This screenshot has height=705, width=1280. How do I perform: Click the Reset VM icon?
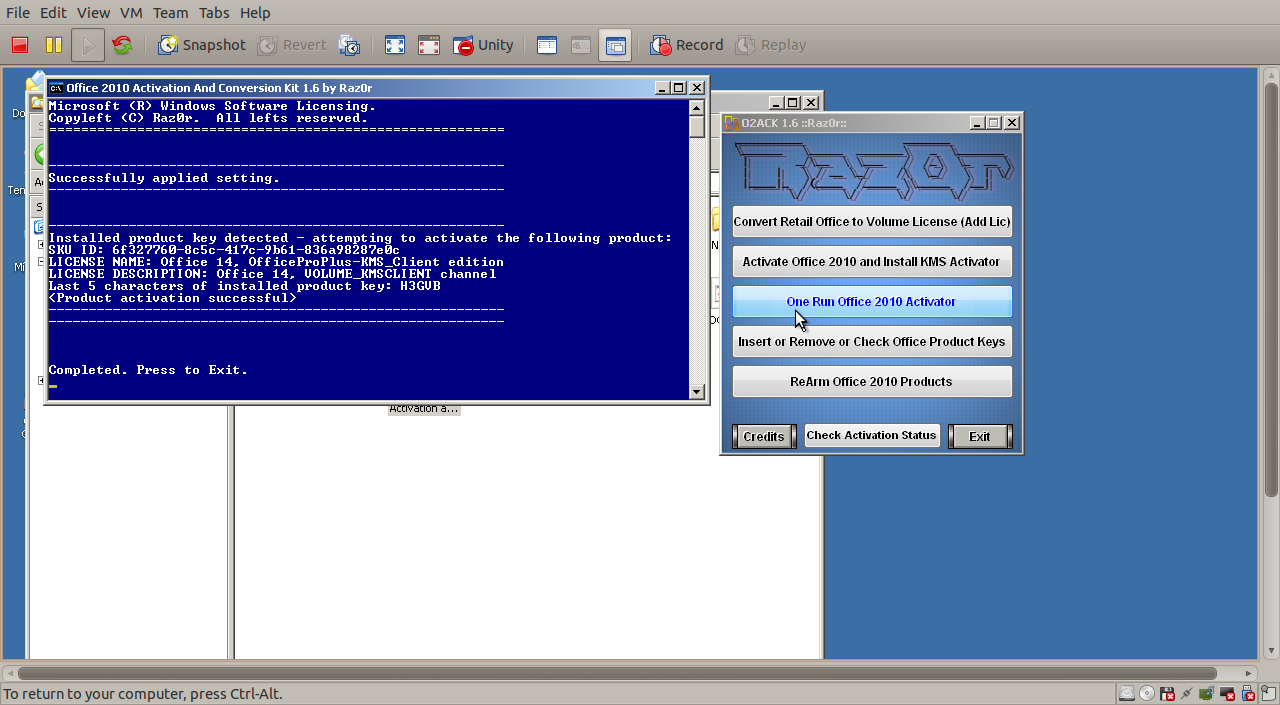[122, 45]
